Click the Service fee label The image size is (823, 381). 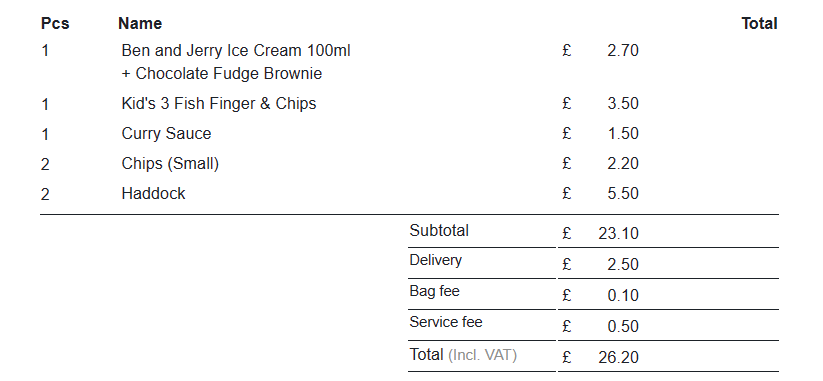(x=446, y=322)
